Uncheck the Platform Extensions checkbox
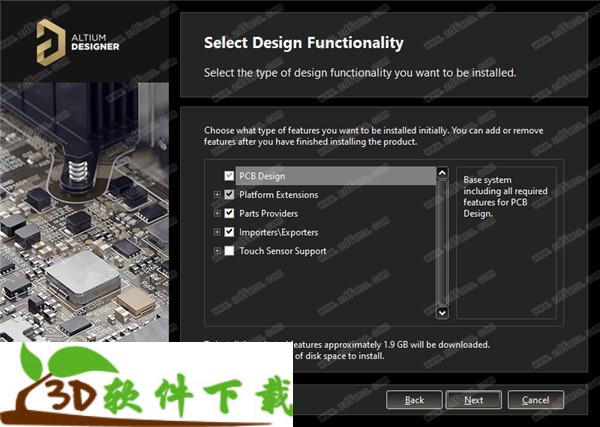Screen dimensions: 600x427 coord(229,195)
